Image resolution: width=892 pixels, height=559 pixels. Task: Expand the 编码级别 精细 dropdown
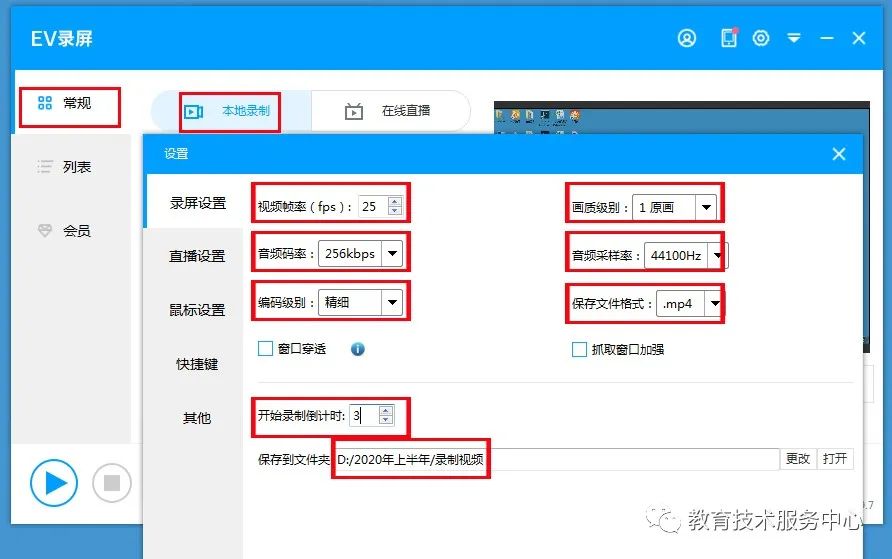[x=392, y=303]
